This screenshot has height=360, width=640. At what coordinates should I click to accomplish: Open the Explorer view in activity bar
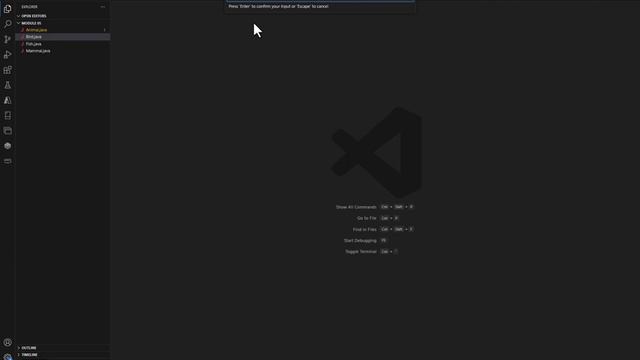(x=7, y=9)
